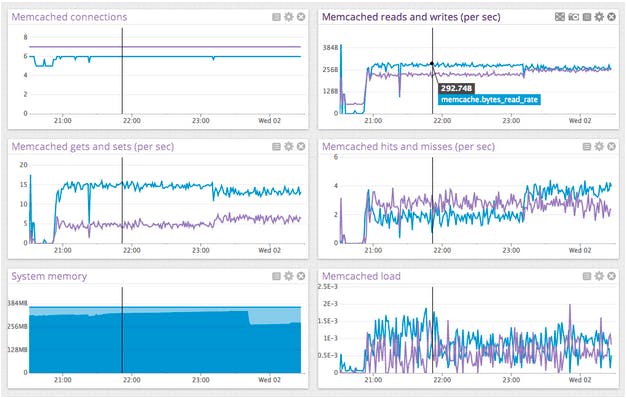
Task: Open legend icon on Memcached connections widget
Action: [x=276, y=17]
